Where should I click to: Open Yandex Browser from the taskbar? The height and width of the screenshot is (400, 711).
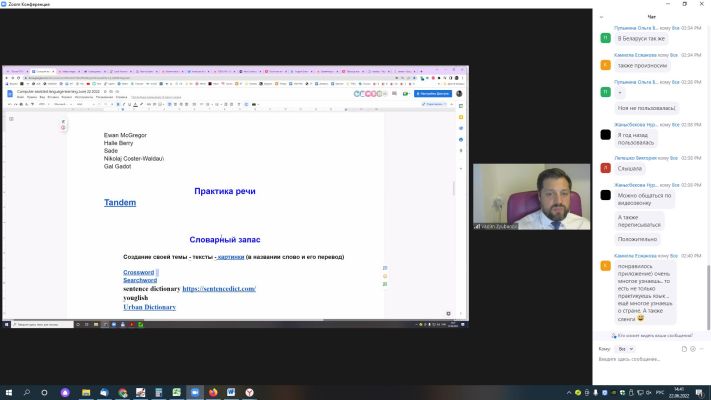tap(249, 392)
